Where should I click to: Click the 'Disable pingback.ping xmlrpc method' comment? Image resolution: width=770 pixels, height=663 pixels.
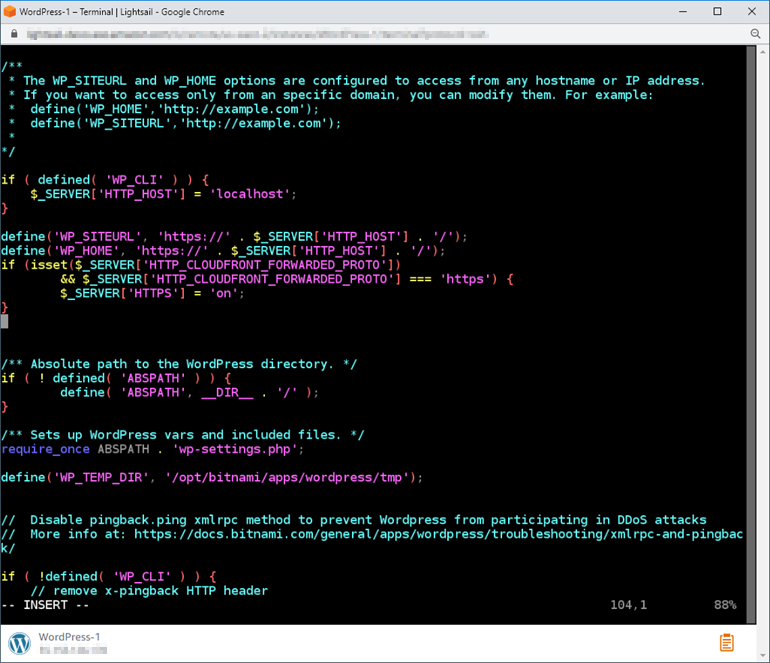click(x=354, y=520)
